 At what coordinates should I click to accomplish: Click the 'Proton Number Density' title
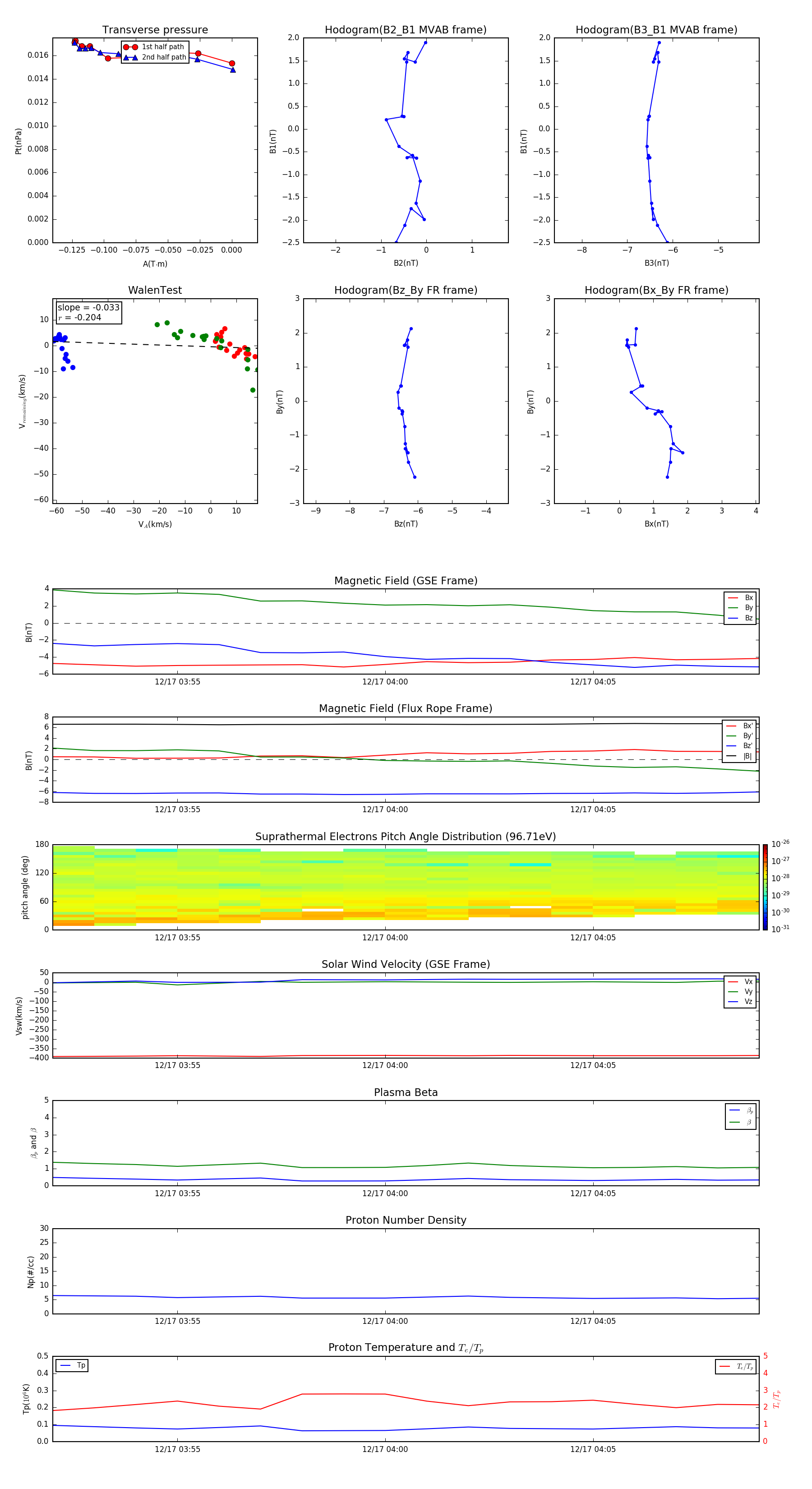pos(406,1220)
